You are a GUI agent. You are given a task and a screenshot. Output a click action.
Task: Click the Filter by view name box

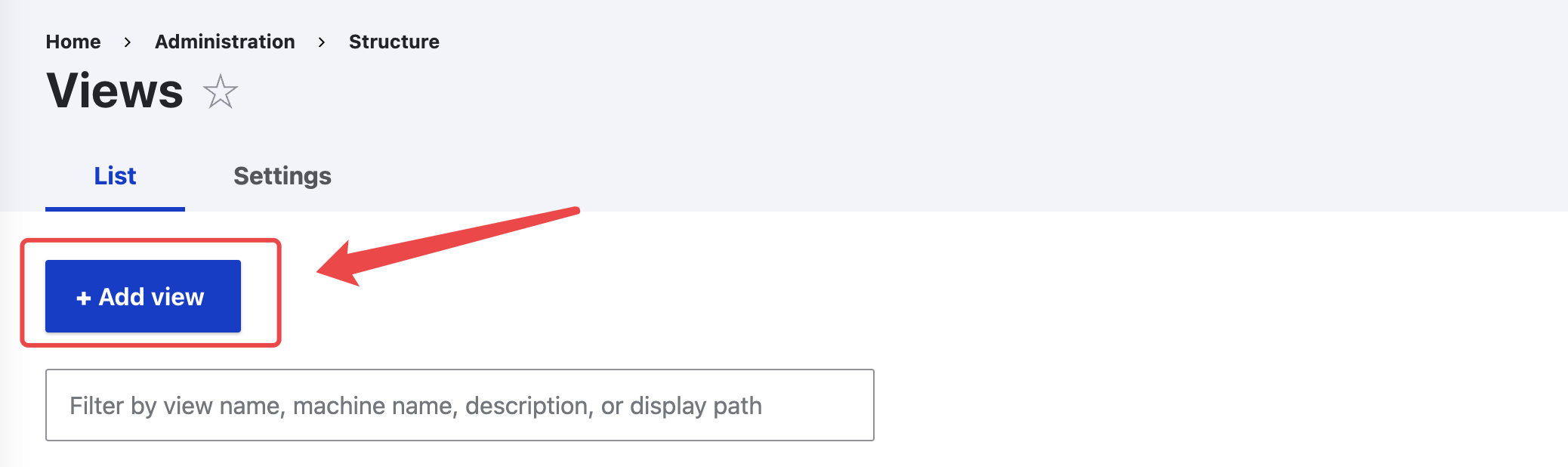click(459, 405)
